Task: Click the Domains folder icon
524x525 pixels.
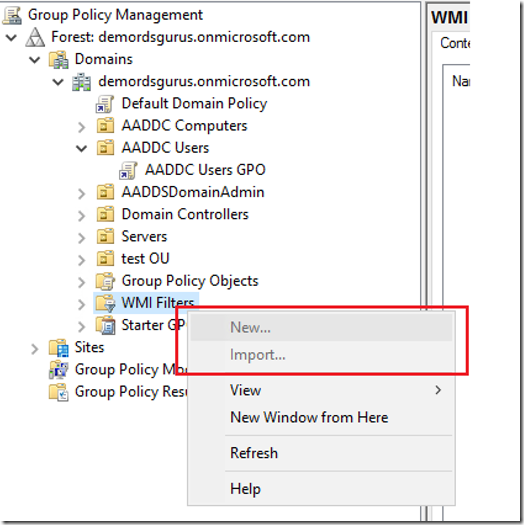Action: point(59,60)
